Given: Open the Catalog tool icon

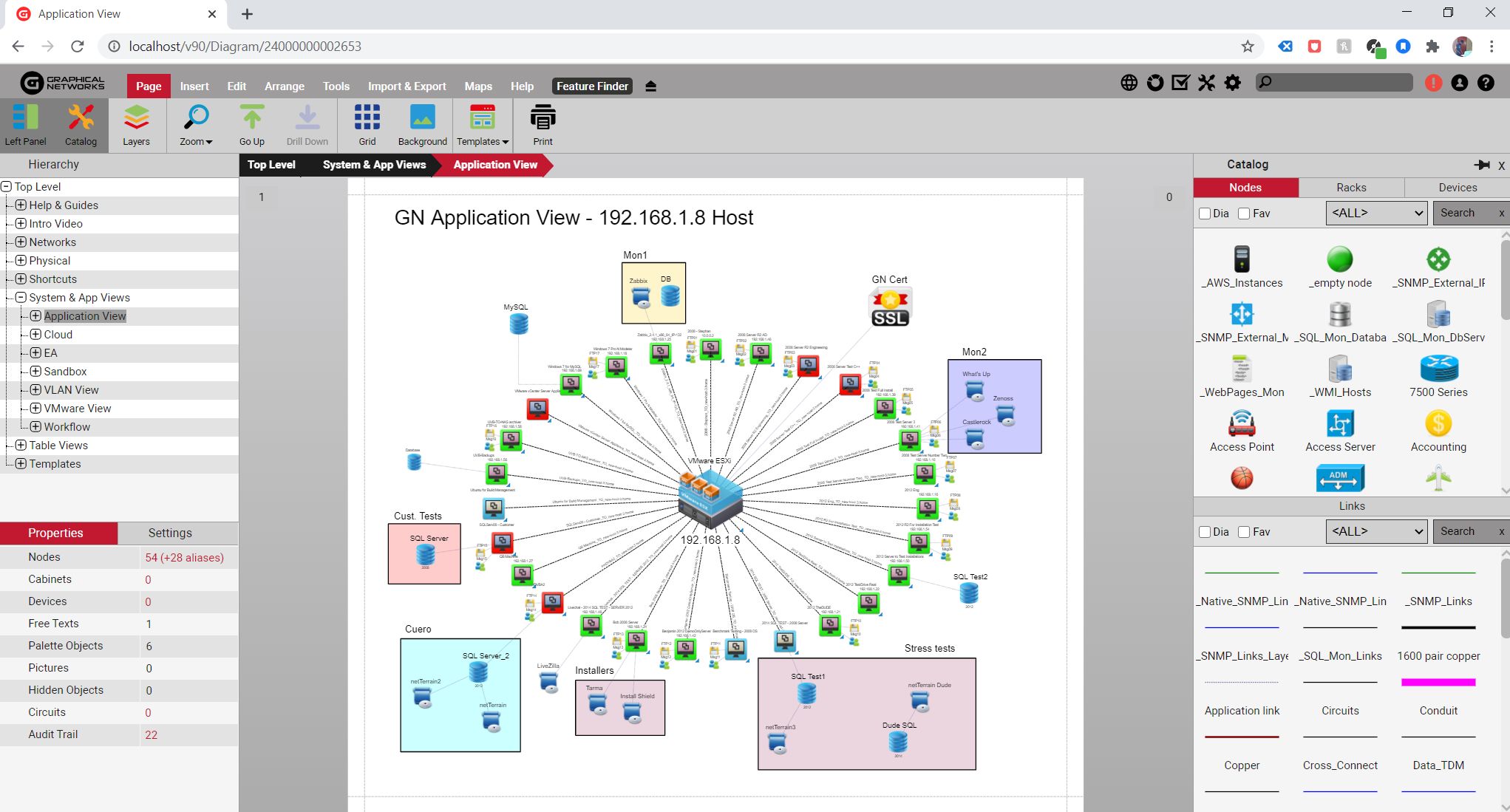Looking at the screenshot, I should 81,118.
